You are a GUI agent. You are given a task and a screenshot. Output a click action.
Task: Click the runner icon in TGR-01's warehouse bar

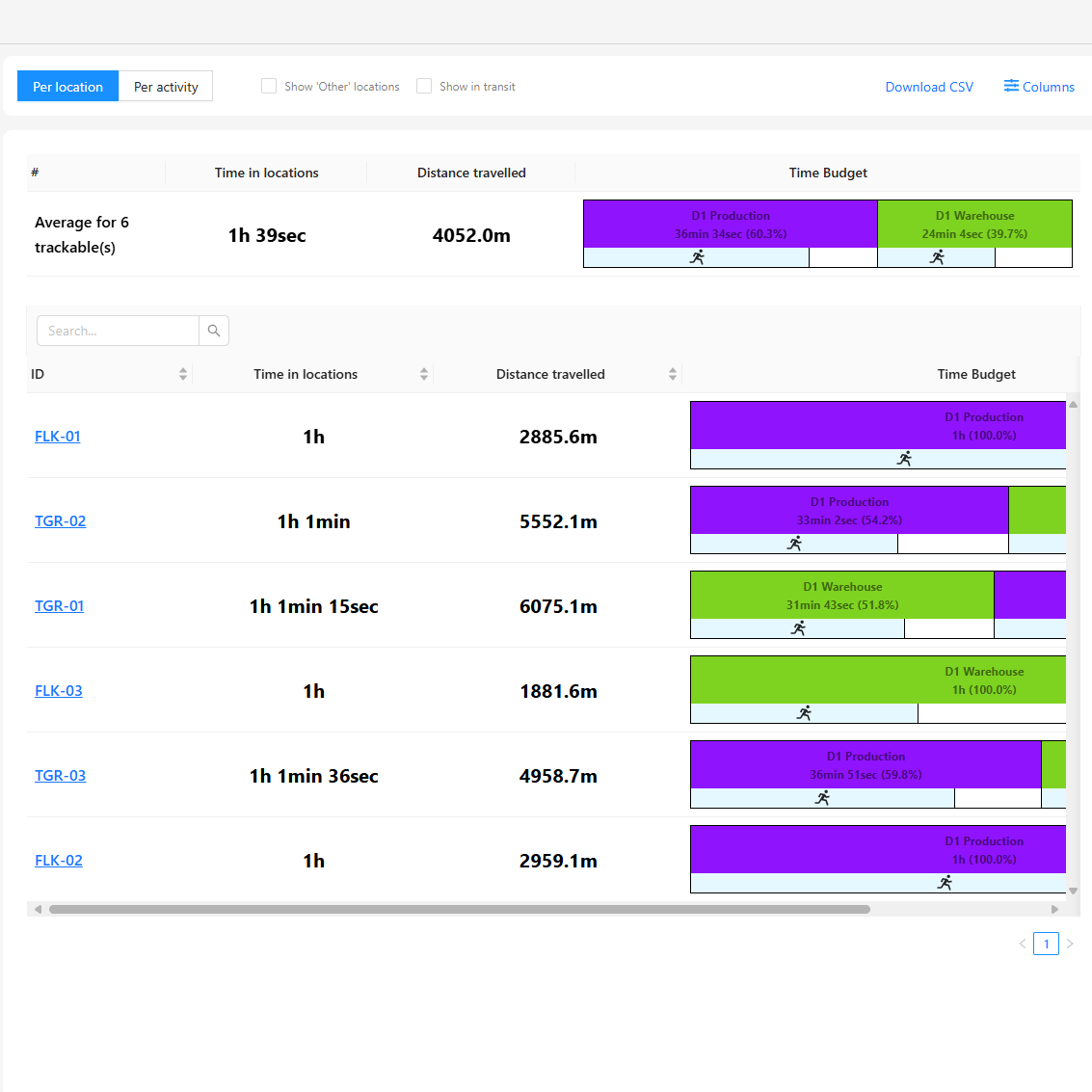point(797,628)
